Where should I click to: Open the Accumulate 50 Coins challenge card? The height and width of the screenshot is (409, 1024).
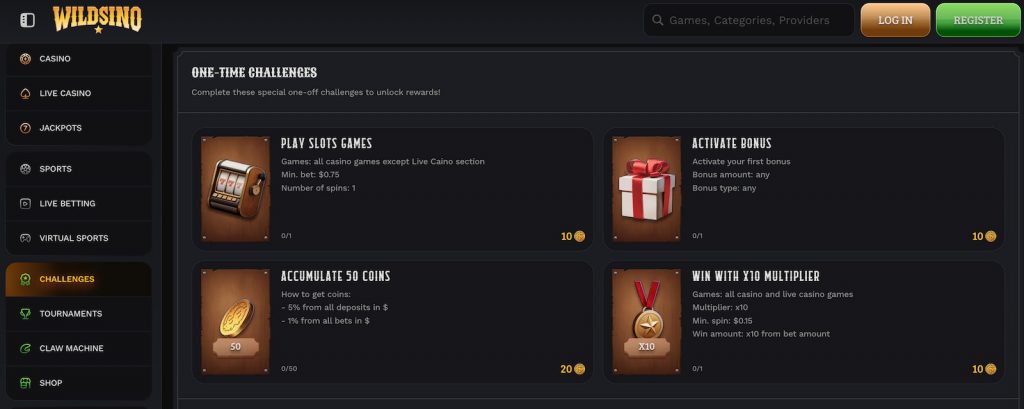tap(392, 322)
